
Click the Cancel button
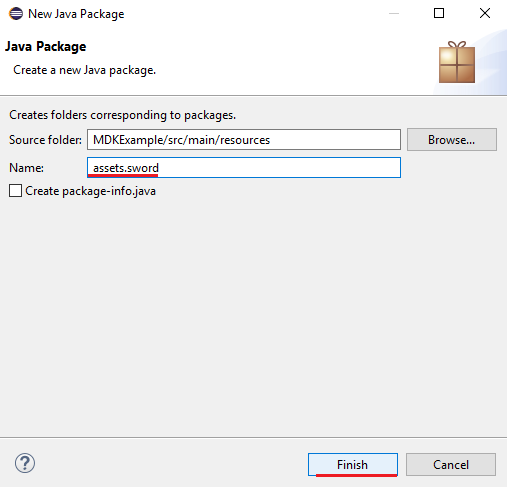[x=451, y=464]
